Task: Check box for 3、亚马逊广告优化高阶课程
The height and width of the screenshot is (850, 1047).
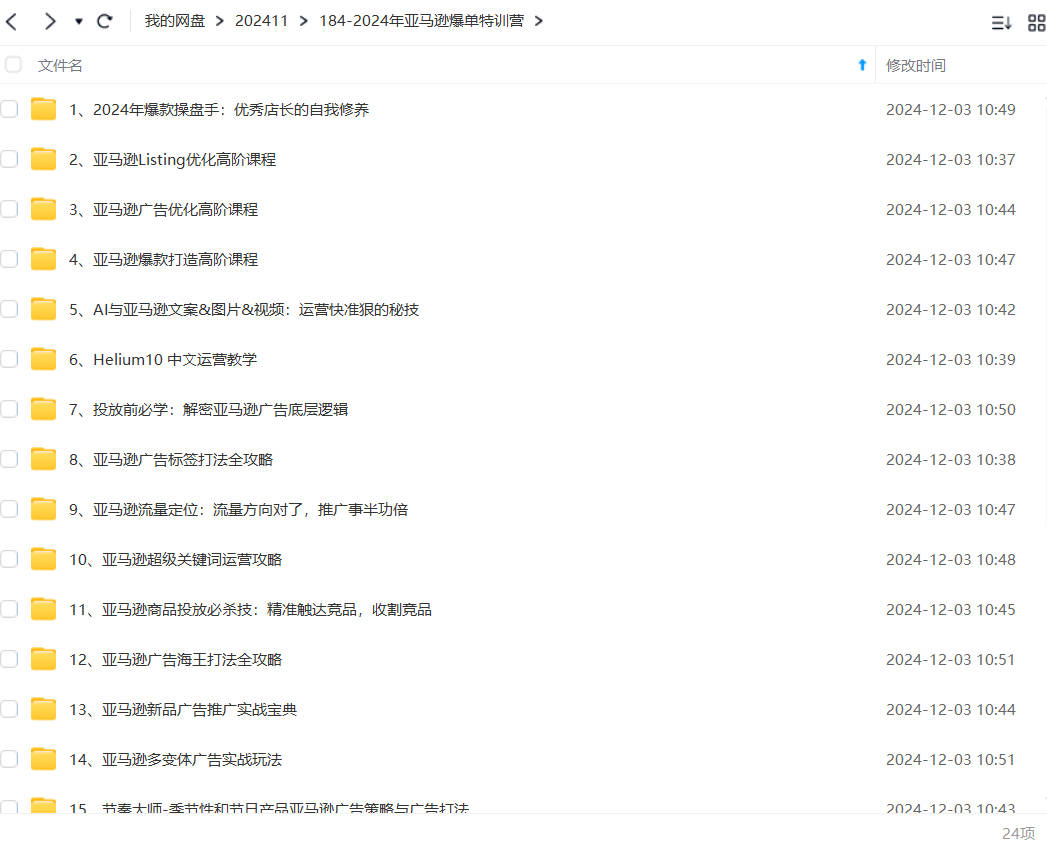Action: tap(9, 209)
